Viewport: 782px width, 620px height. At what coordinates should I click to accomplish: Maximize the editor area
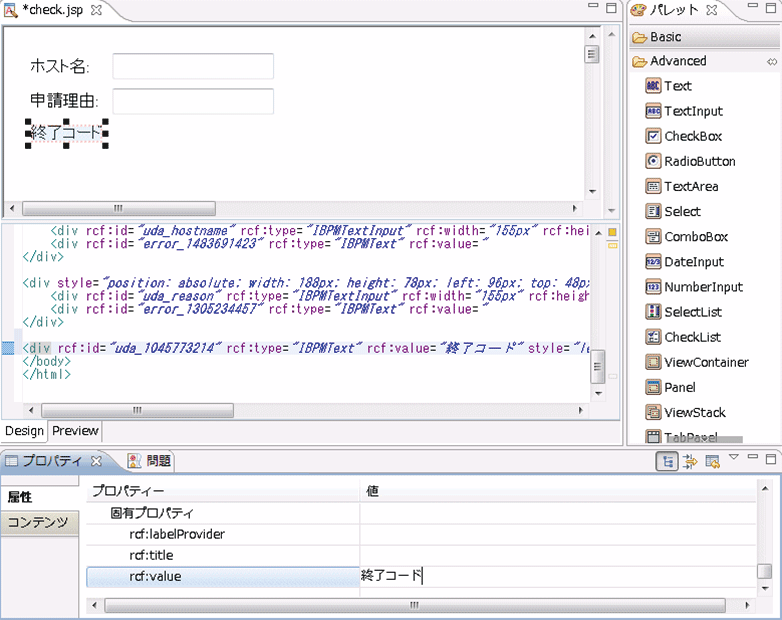pyautogui.click(x=611, y=8)
